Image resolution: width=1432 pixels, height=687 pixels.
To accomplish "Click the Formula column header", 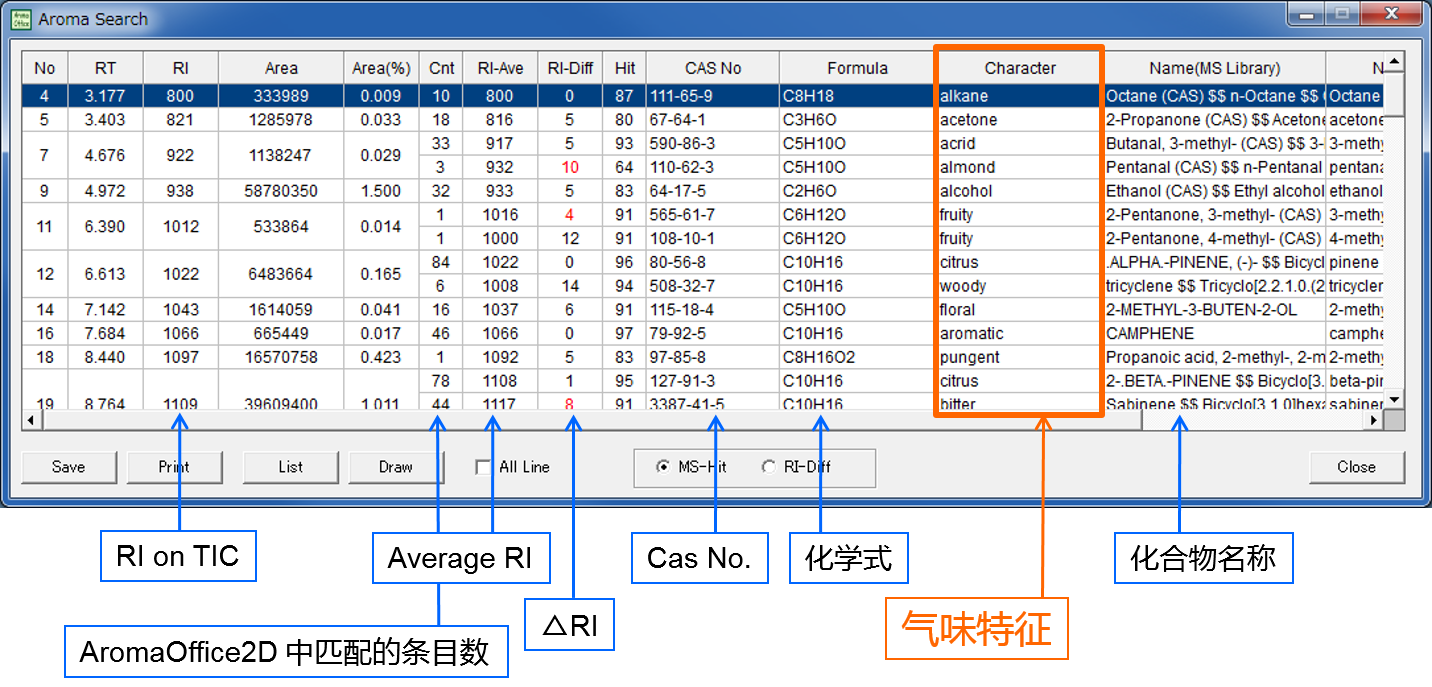I will (x=857, y=68).
